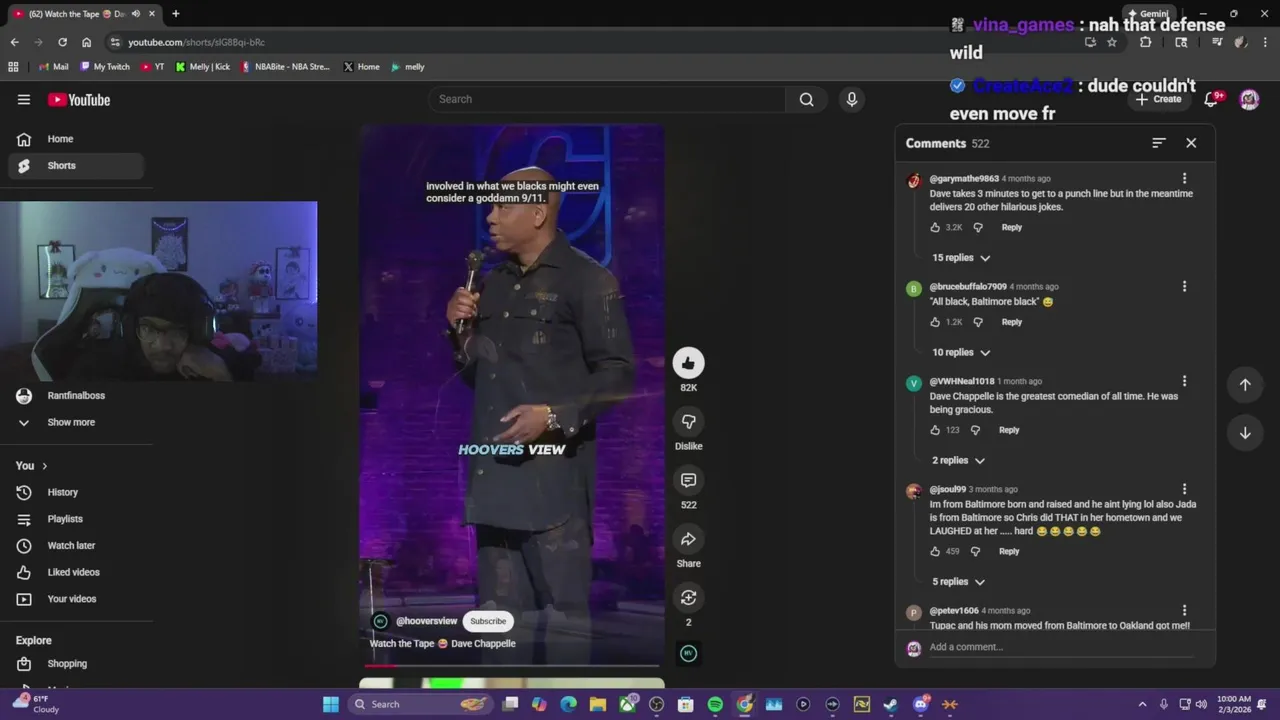Image resolution: width=1280 pixels, height=720 pixels.
Task: Reply to the @jsoul99 comment
Action: [x=1009, y=551]
